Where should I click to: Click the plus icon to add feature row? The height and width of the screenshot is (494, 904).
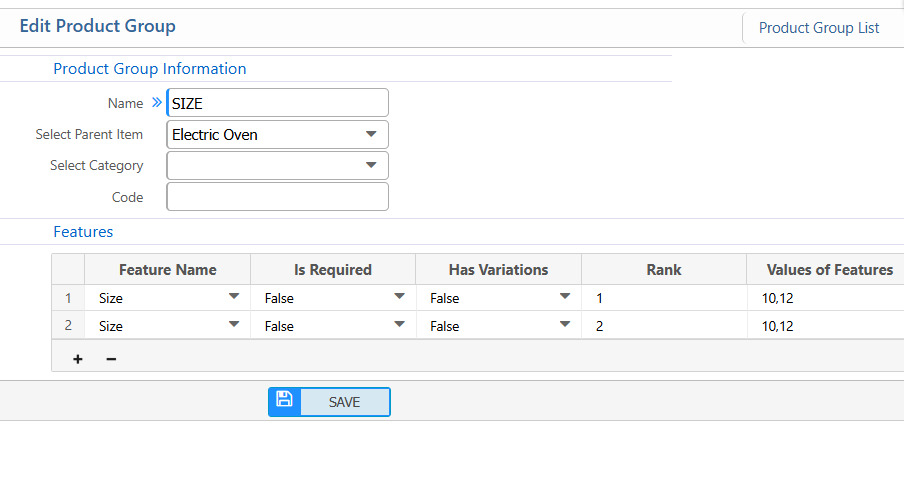pyautogui.click(x=78, y=359)
